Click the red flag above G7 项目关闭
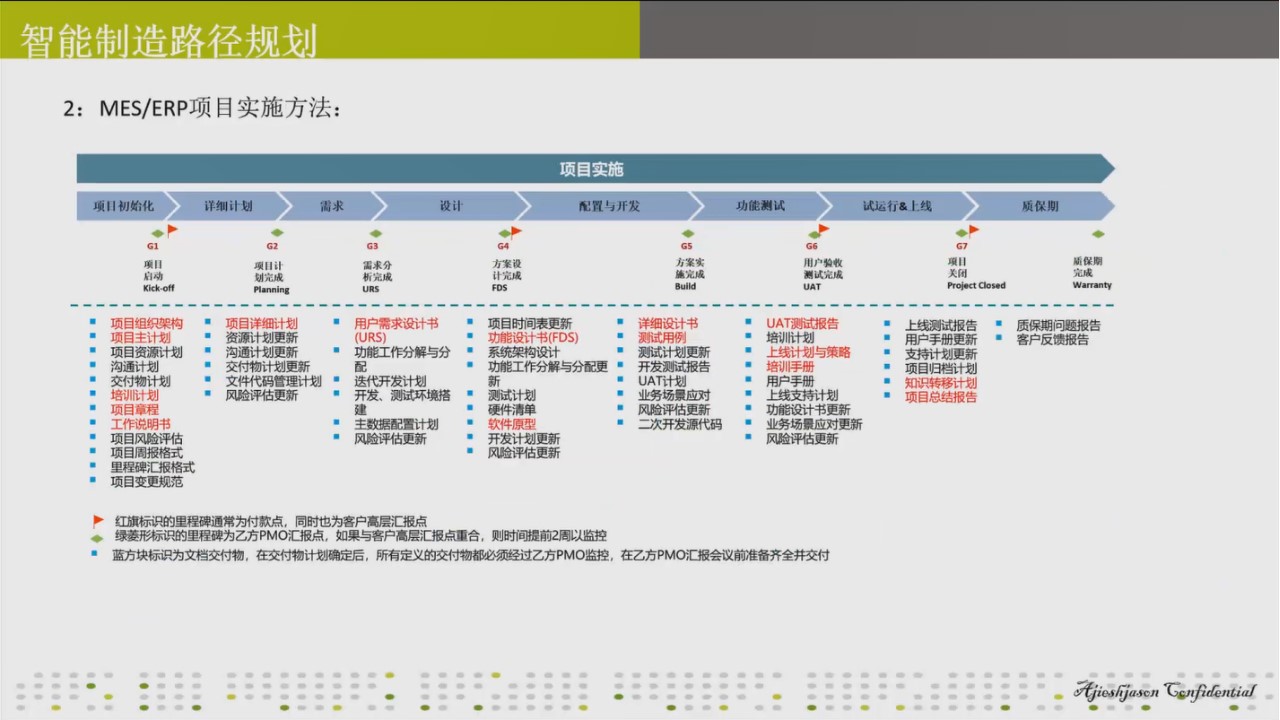This screenshot has height=720, width=1280. [973, 230]
